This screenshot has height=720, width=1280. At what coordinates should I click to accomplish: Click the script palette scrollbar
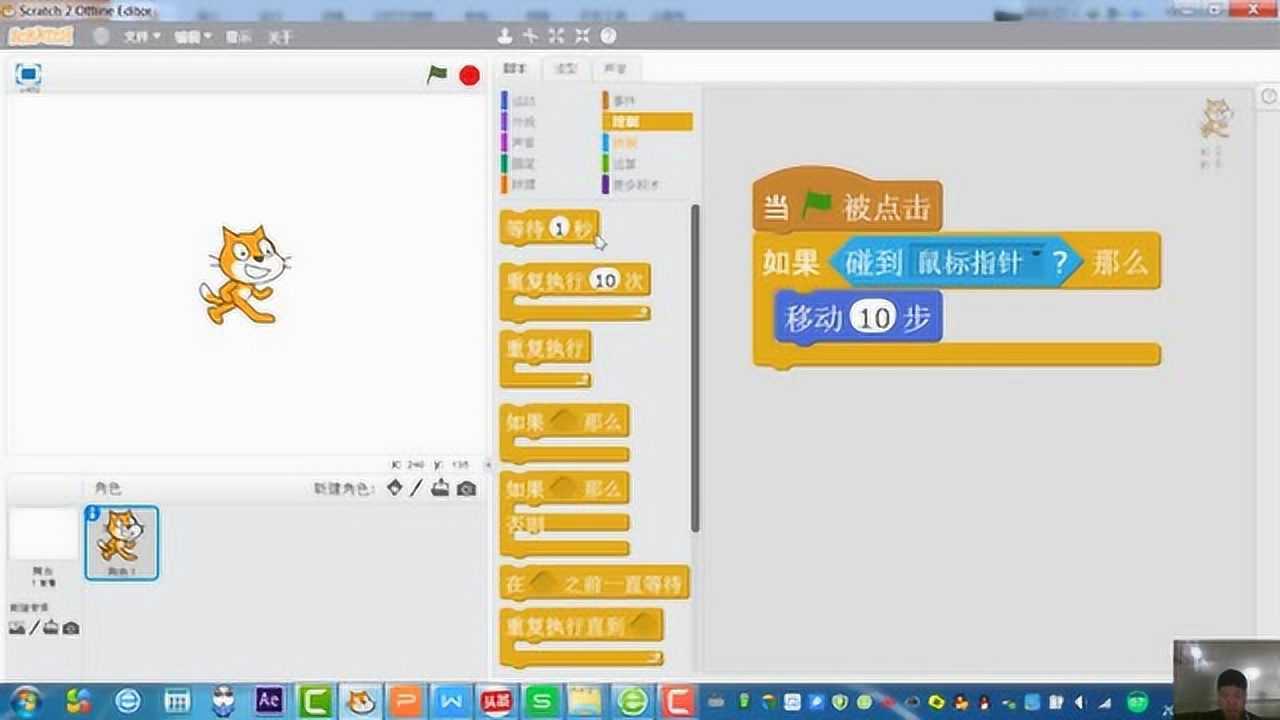(695, 368)
